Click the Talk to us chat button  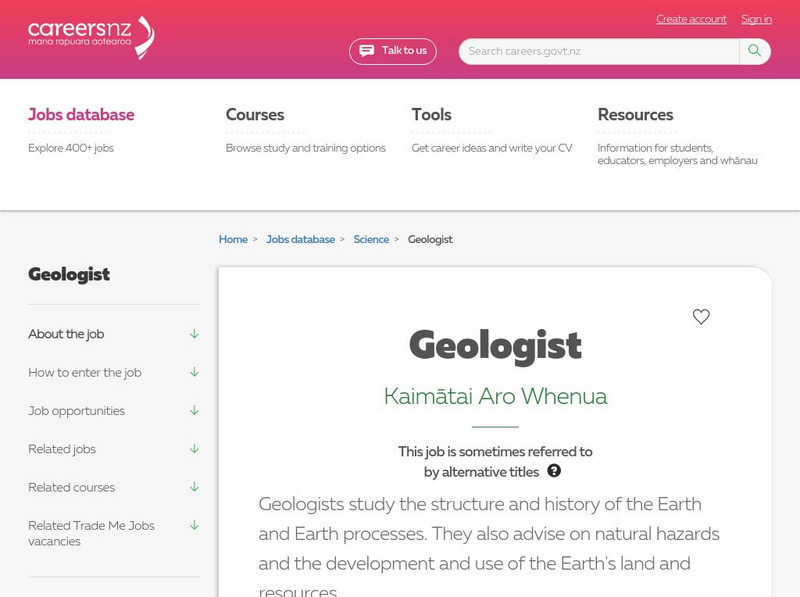(x=393, y=51)
